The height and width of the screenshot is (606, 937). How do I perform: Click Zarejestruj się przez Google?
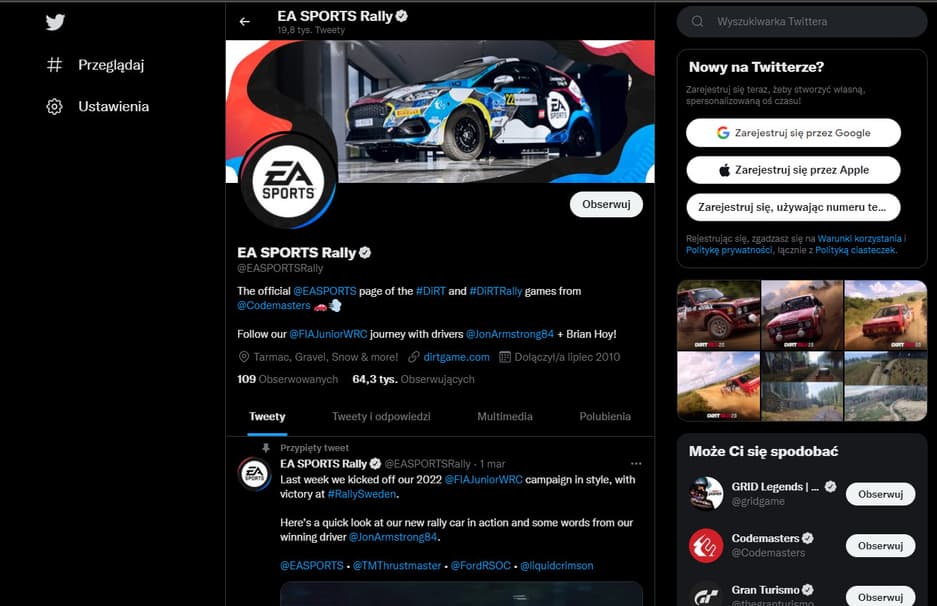(793, 133)
